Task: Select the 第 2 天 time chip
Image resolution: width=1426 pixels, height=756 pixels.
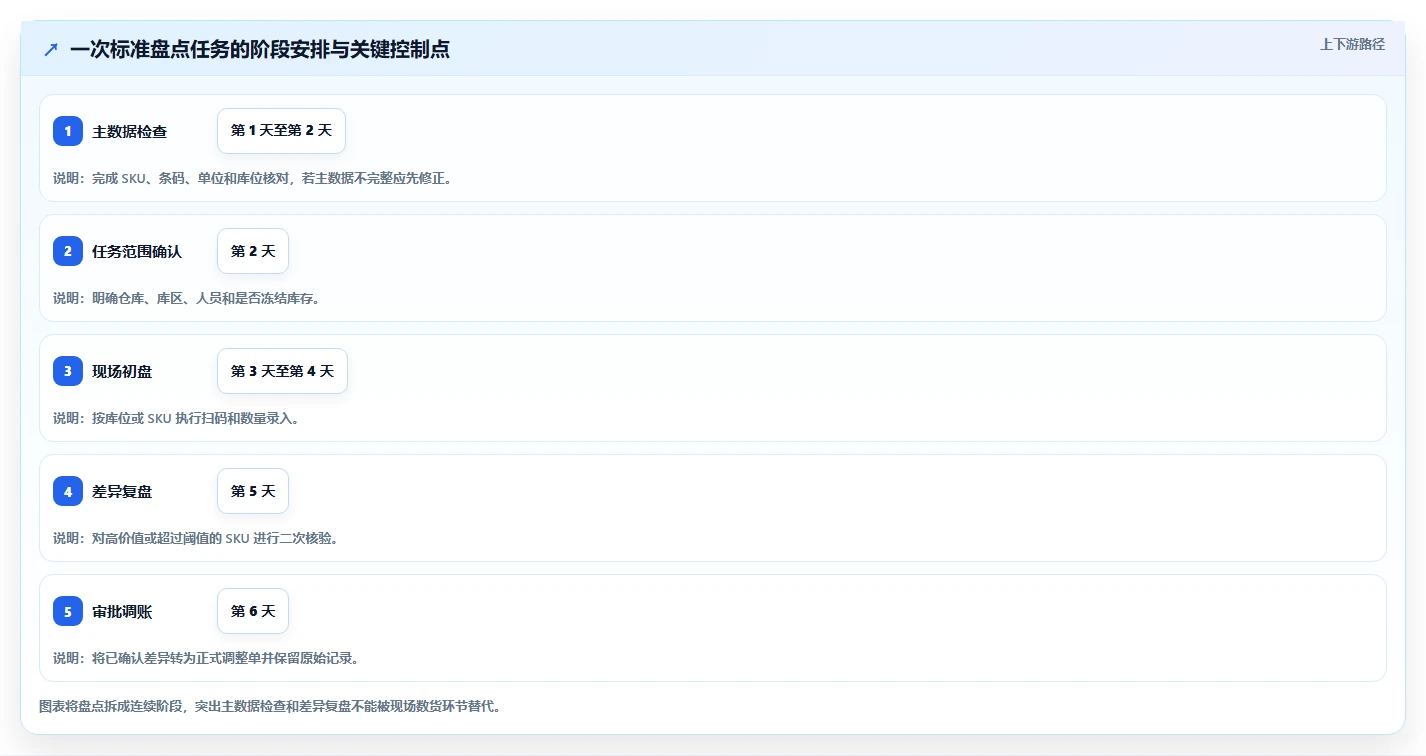Action: coord(253,251)
